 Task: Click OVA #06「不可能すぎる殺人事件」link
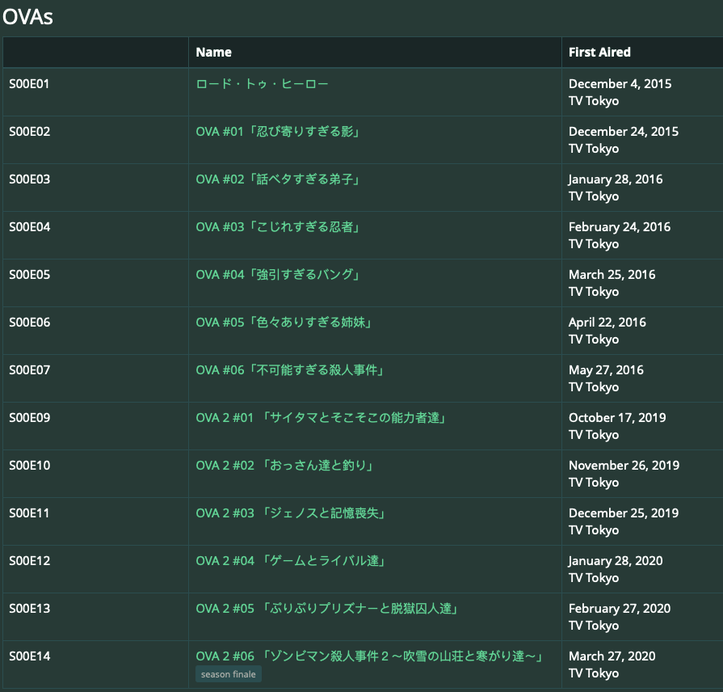(x=291, y=370)
